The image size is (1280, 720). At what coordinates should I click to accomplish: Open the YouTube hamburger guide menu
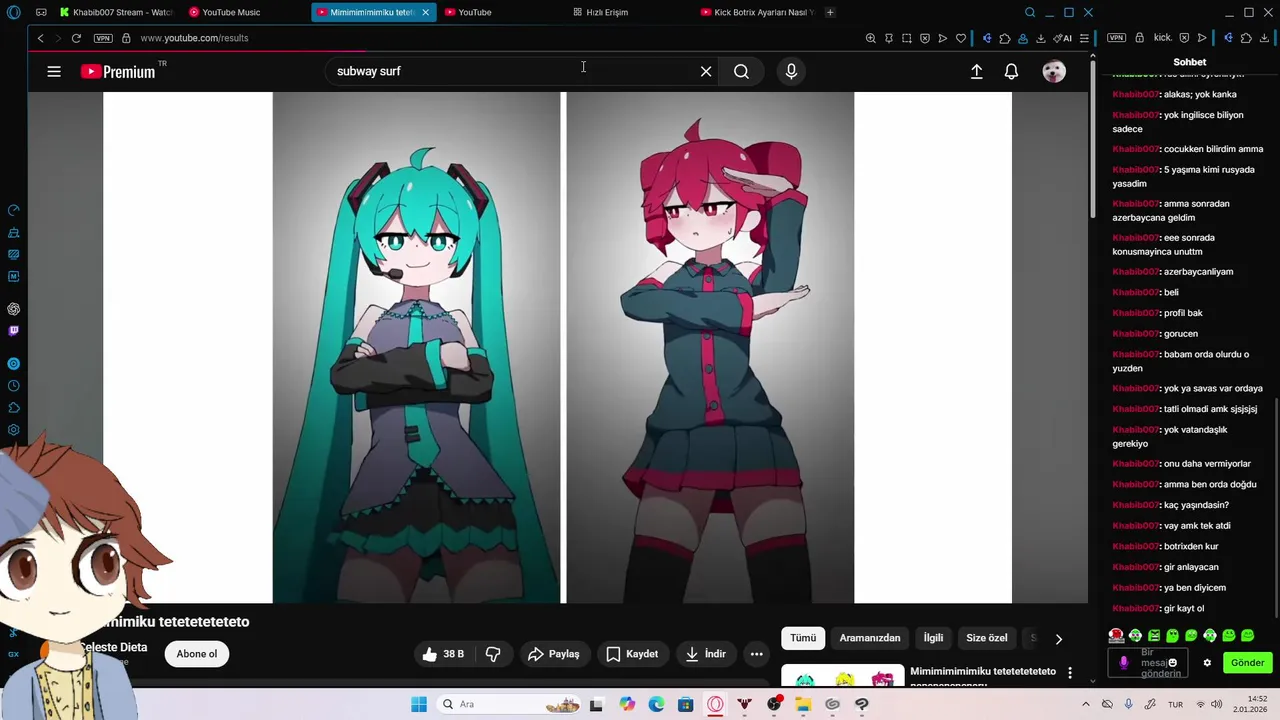(54, 71)
